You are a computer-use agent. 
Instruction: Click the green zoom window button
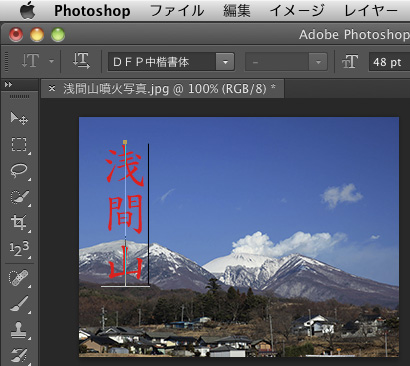pyautogui.click(x=58, y=35)
